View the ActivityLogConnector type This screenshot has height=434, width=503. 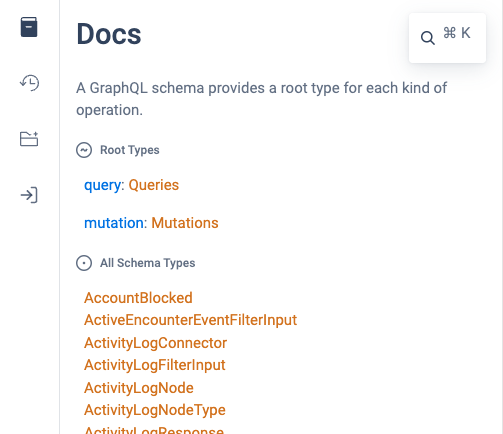(155, 343)
